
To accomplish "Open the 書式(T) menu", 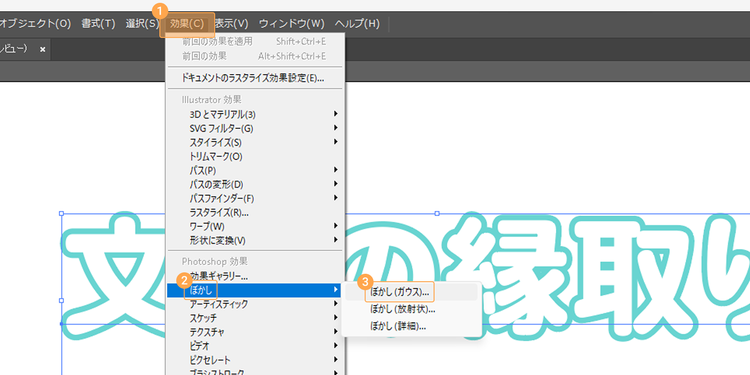I will (98, 23).
